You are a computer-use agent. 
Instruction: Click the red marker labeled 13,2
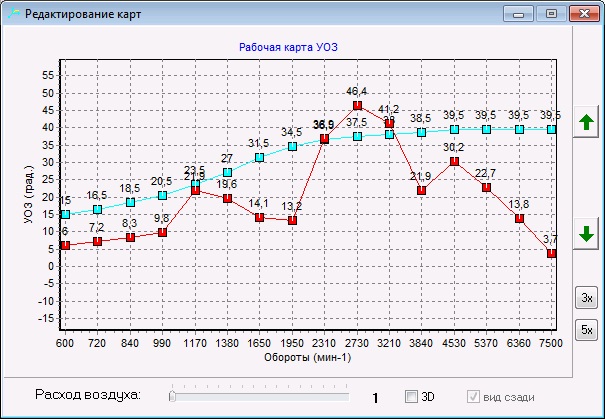[x=292, y=220]
